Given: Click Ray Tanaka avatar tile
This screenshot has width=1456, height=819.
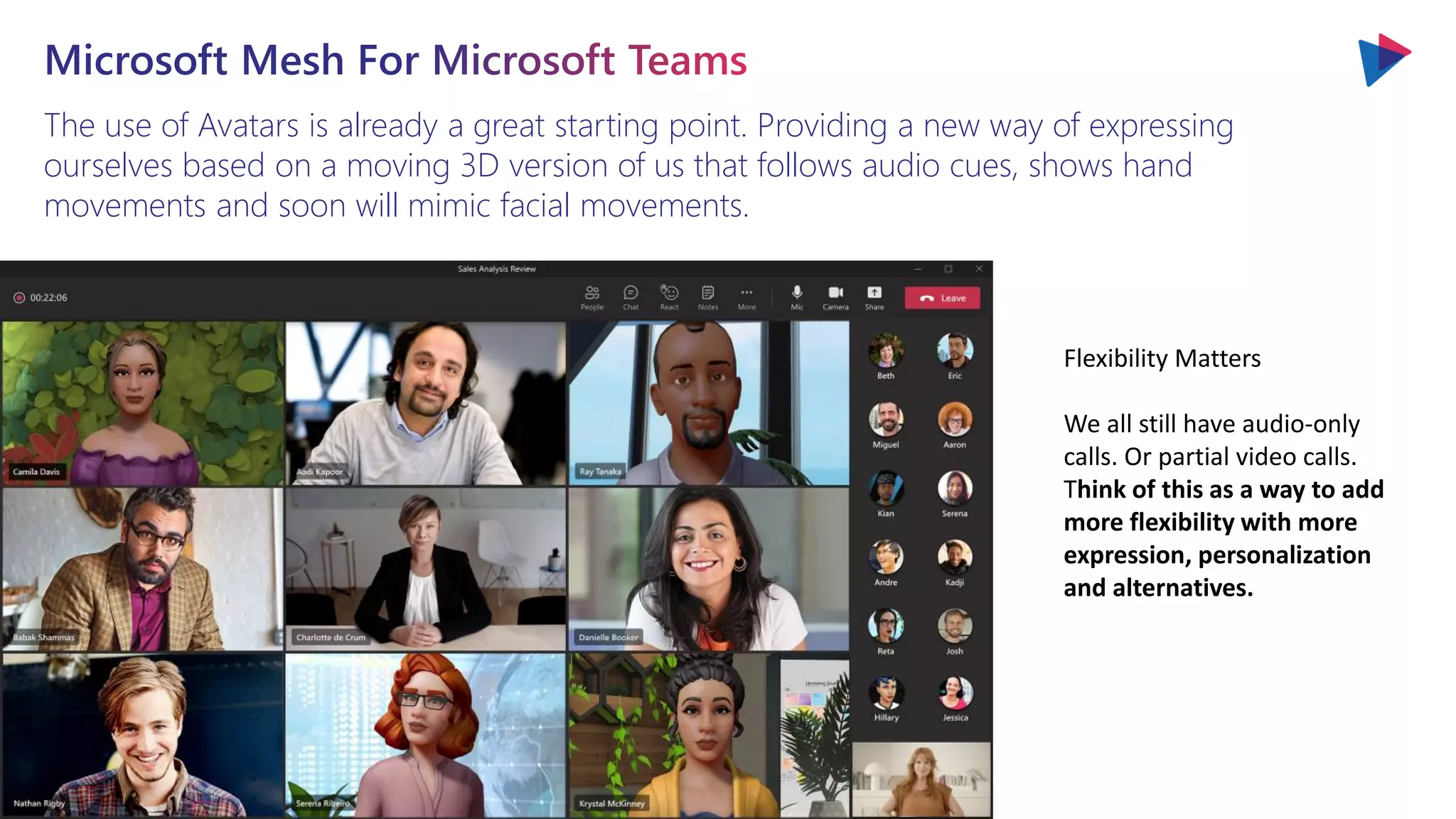Looking at the screenshot, I should 709,403.
